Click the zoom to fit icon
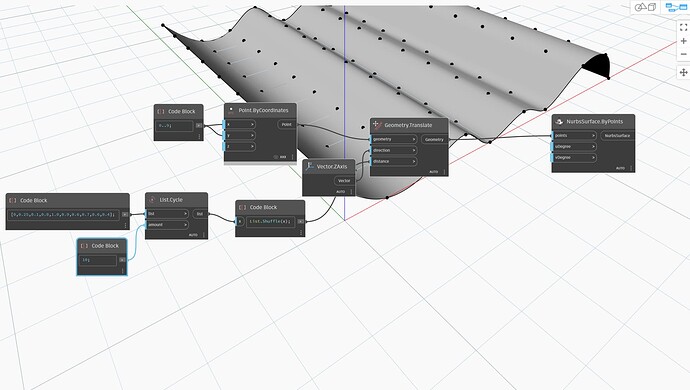The image size is (690, 390). click(683, 27)
